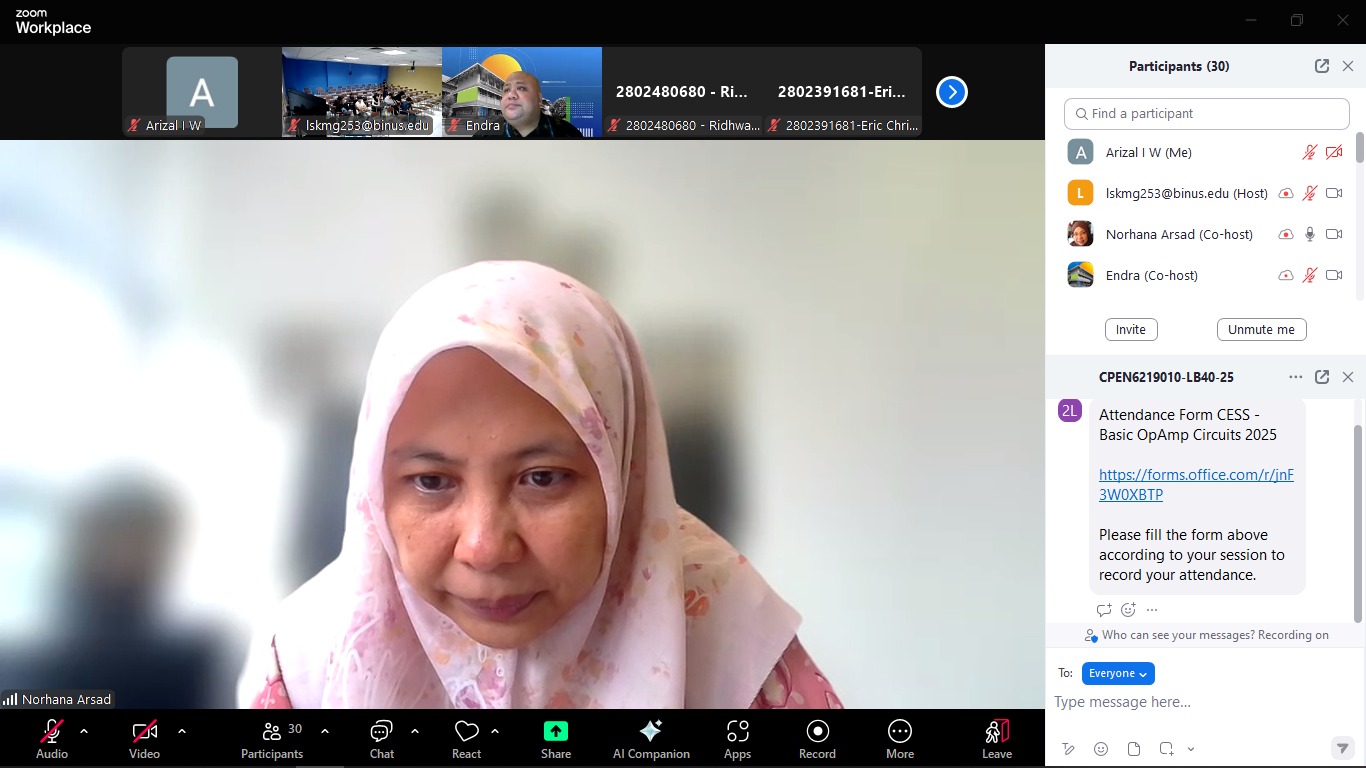Close the Participants panel
1366x768 pixels.
pyautogui.click(x=1348, y=66)
